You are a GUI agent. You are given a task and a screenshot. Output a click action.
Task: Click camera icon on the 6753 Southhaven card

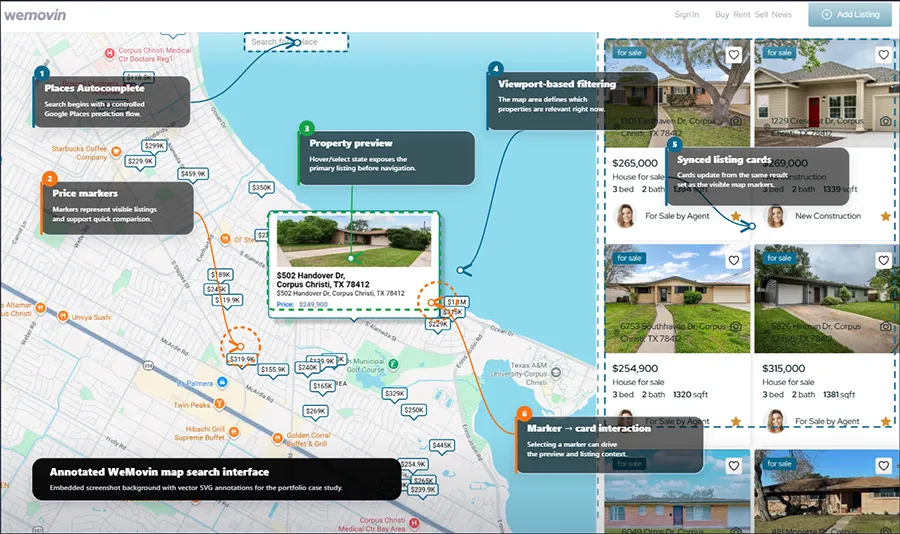735,326
